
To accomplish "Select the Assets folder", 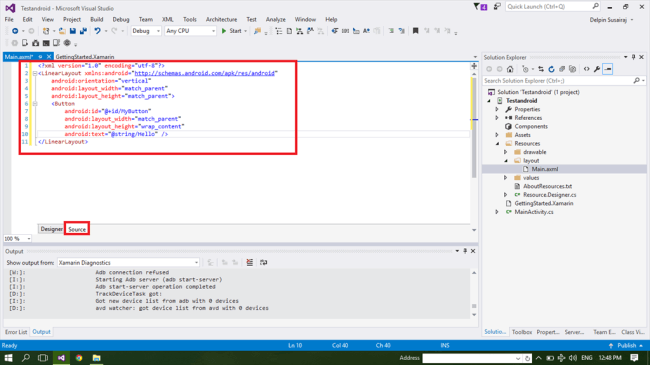I will pyautogui.click(x=522, y=135).
